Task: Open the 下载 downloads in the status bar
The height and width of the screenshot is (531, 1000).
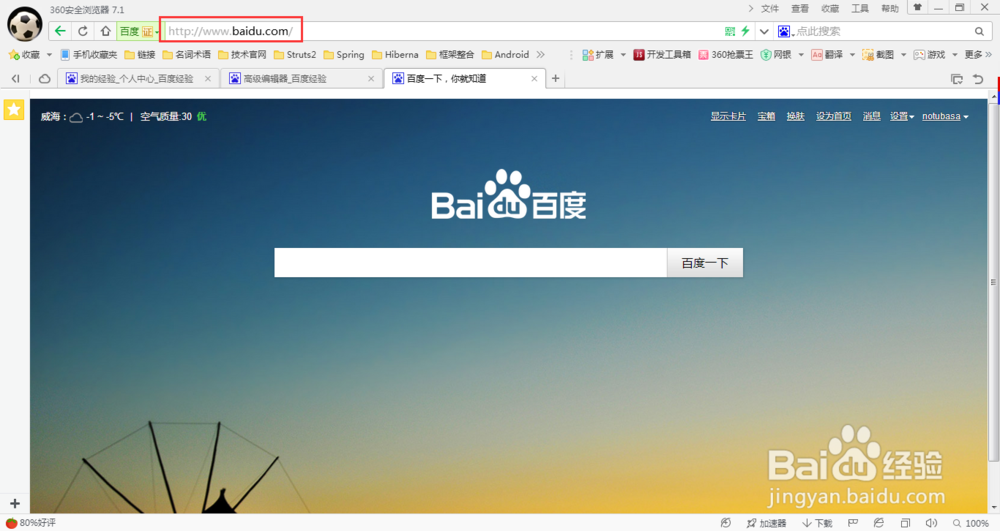Action: coord(817,523)
